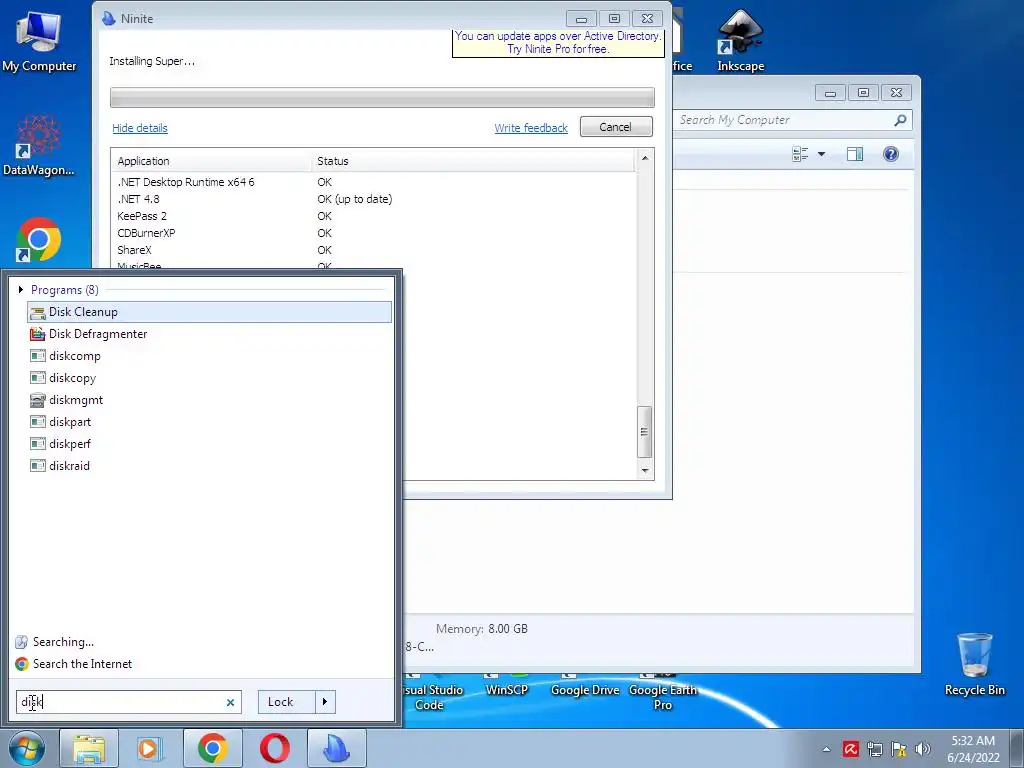Open Google Chrome desktop shortcut
The height and width of the screenshot is (768, 1024).
coord(39,240)
